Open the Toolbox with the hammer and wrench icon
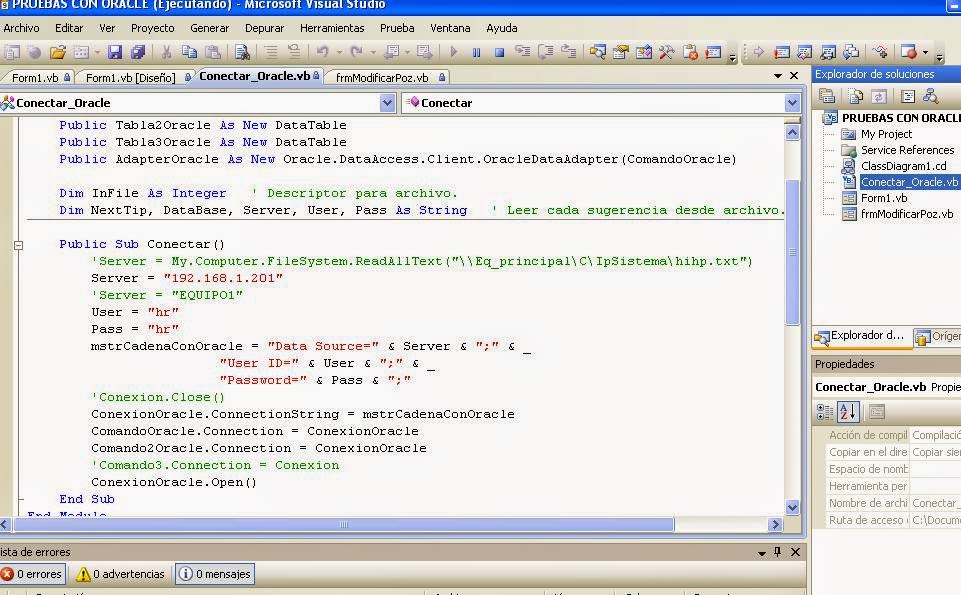The width and height of the screenshot is (961, 595). point(666,53)
